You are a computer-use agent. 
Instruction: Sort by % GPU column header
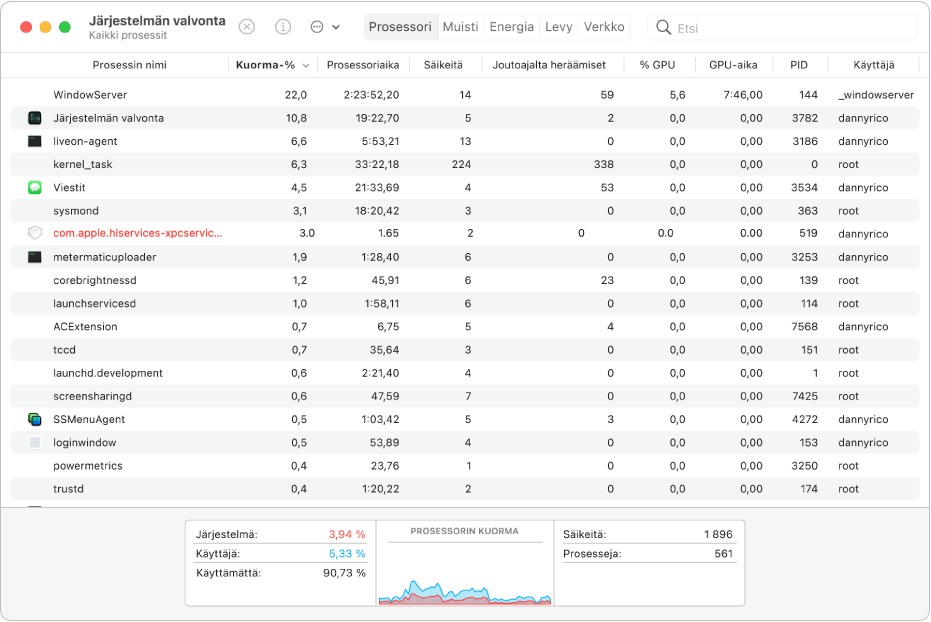657,65
